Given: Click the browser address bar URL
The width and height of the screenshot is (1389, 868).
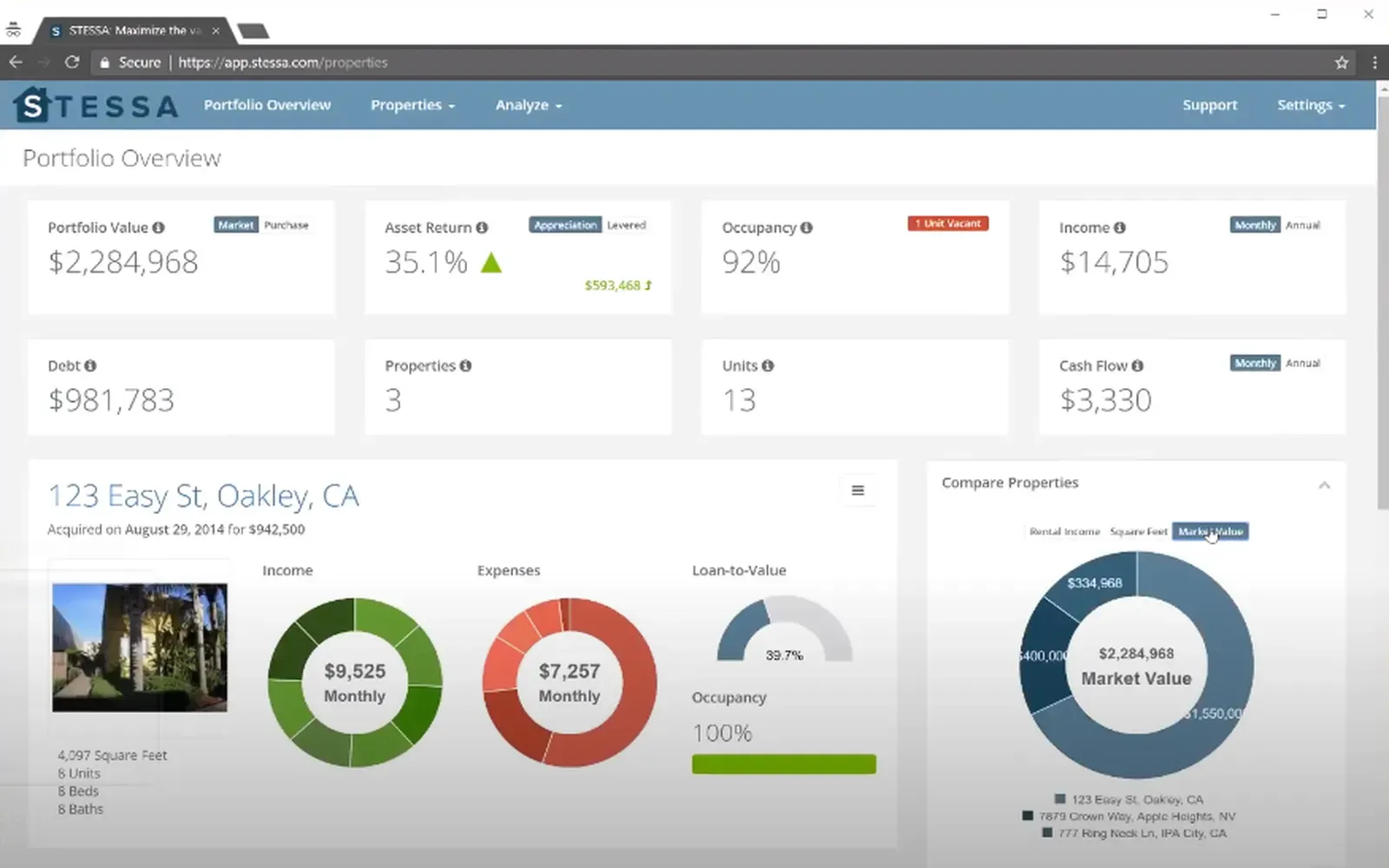Looking at the screenshot, I should (283, 62).
